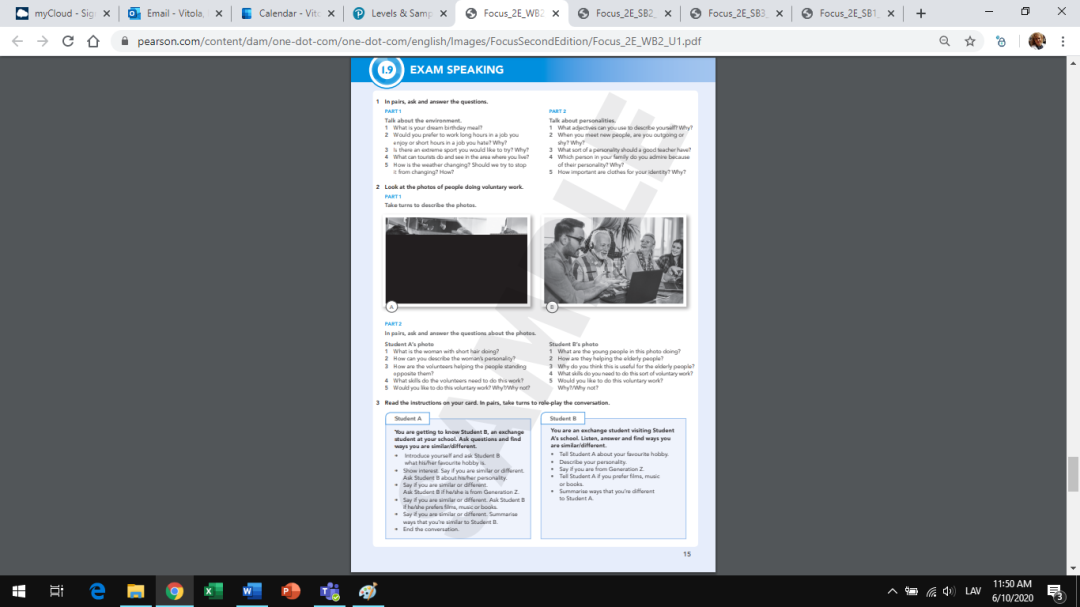Viewport: 1080px width, 607px height.
Task: Open Word from the taskbar
Action: tap(251, 591)
